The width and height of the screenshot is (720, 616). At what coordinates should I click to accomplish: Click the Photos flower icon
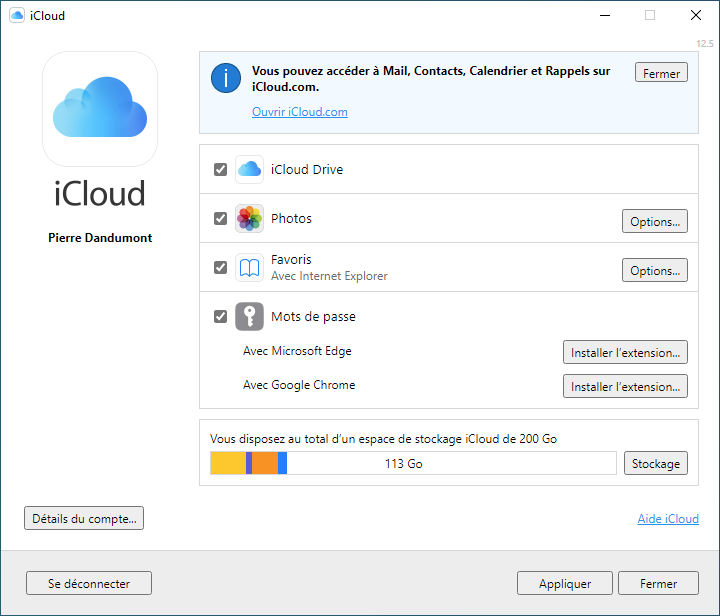(x=249, y=218)
